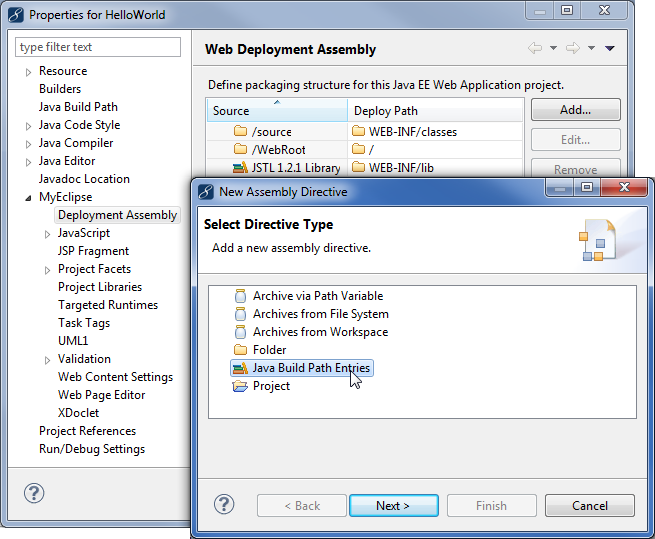This screenshot has width=655, height=539.
Task: Click the Archives from File System icon
Action: (x=240, y=314)
